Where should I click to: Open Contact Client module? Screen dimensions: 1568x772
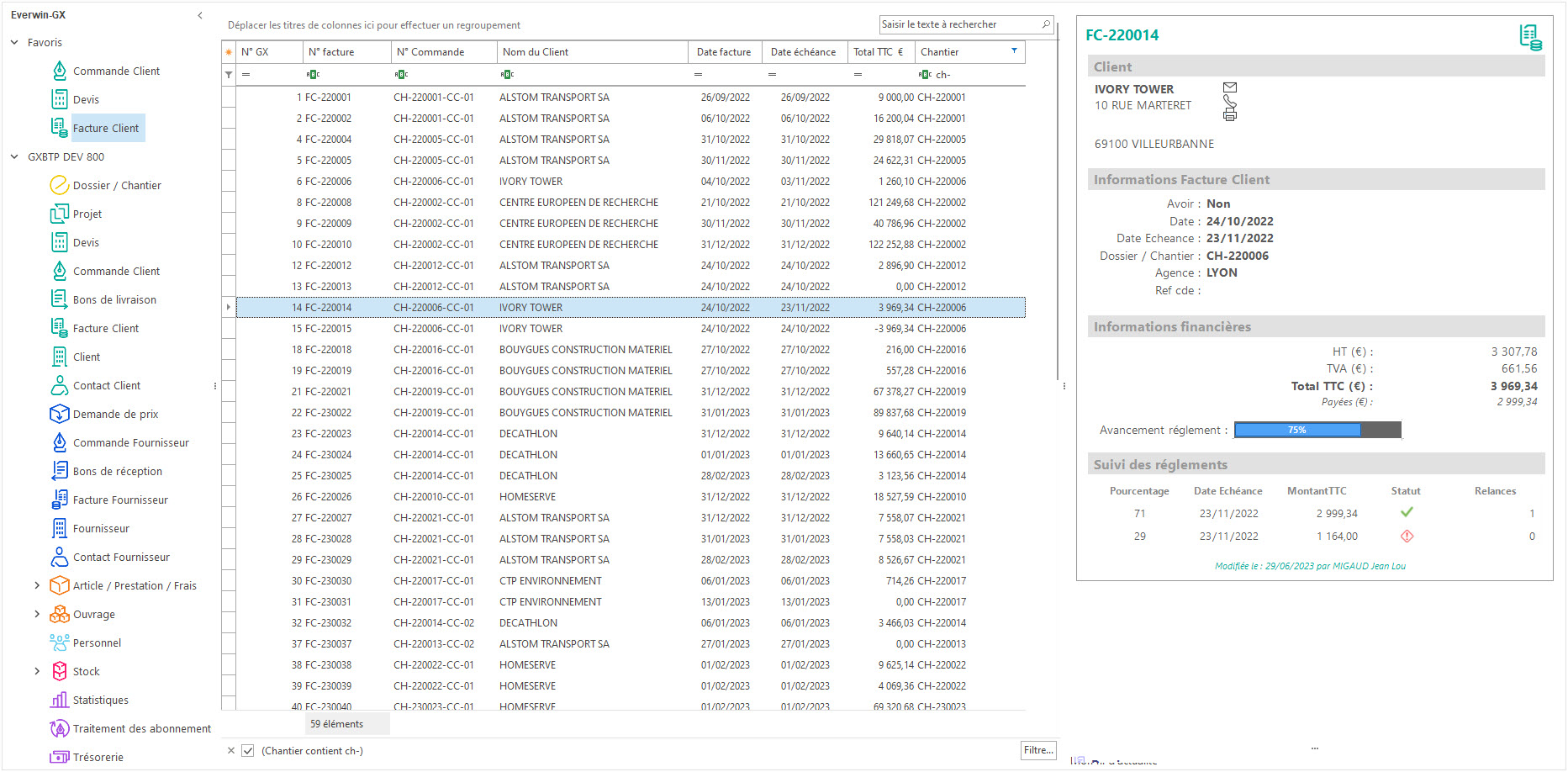tap(107, 386)
